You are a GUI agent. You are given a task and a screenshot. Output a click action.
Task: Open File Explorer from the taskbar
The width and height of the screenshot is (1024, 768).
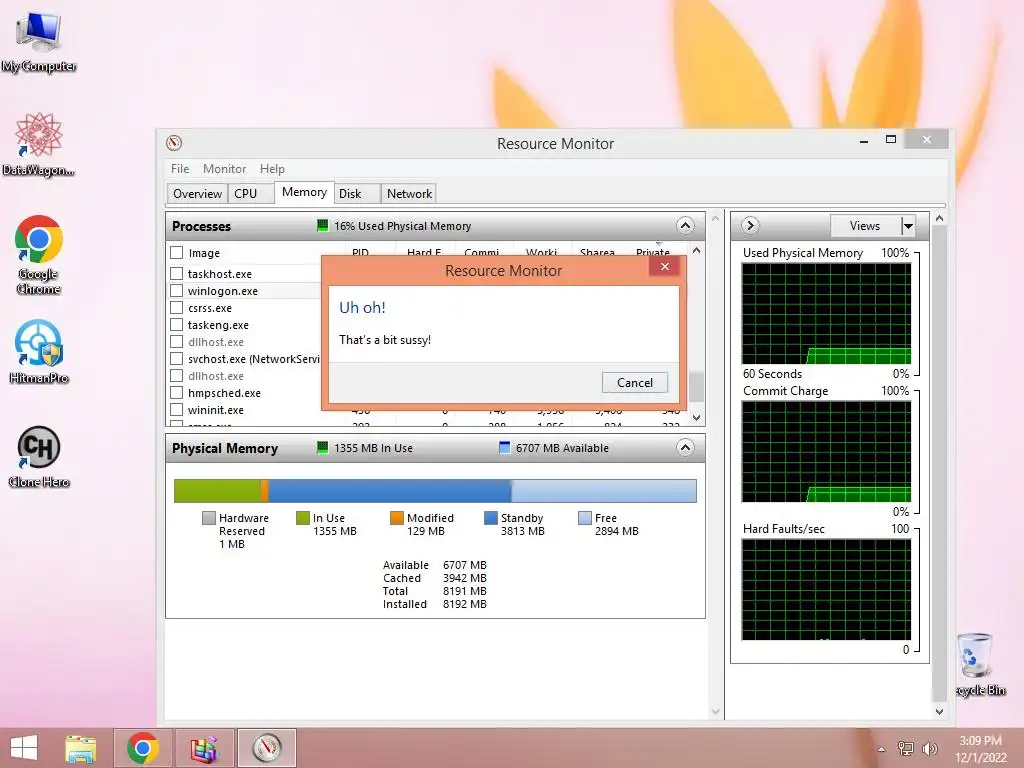(x=80, y=748)
